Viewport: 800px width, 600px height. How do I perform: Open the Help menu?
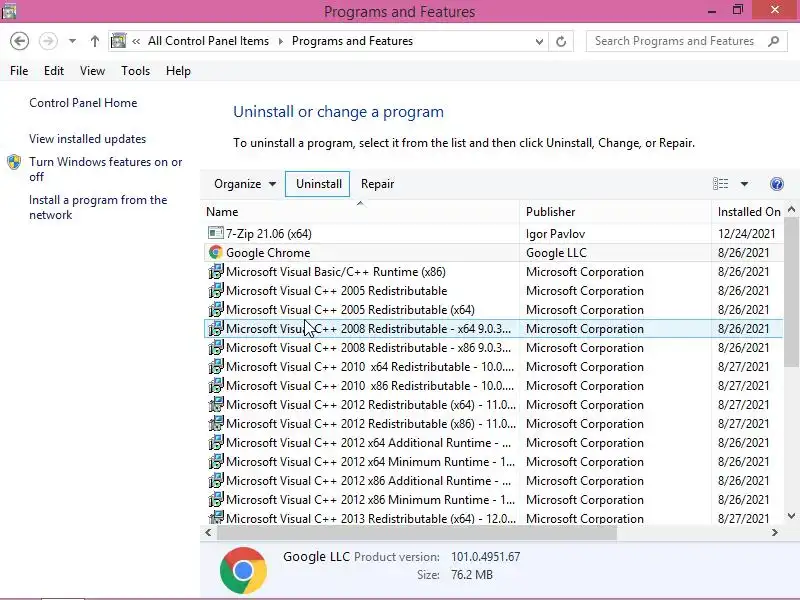pos(178,71)
